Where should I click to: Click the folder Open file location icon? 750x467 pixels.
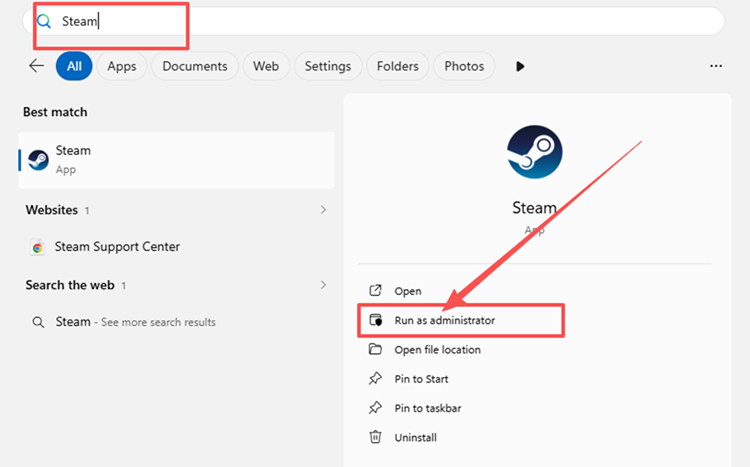tap(375, 349)
